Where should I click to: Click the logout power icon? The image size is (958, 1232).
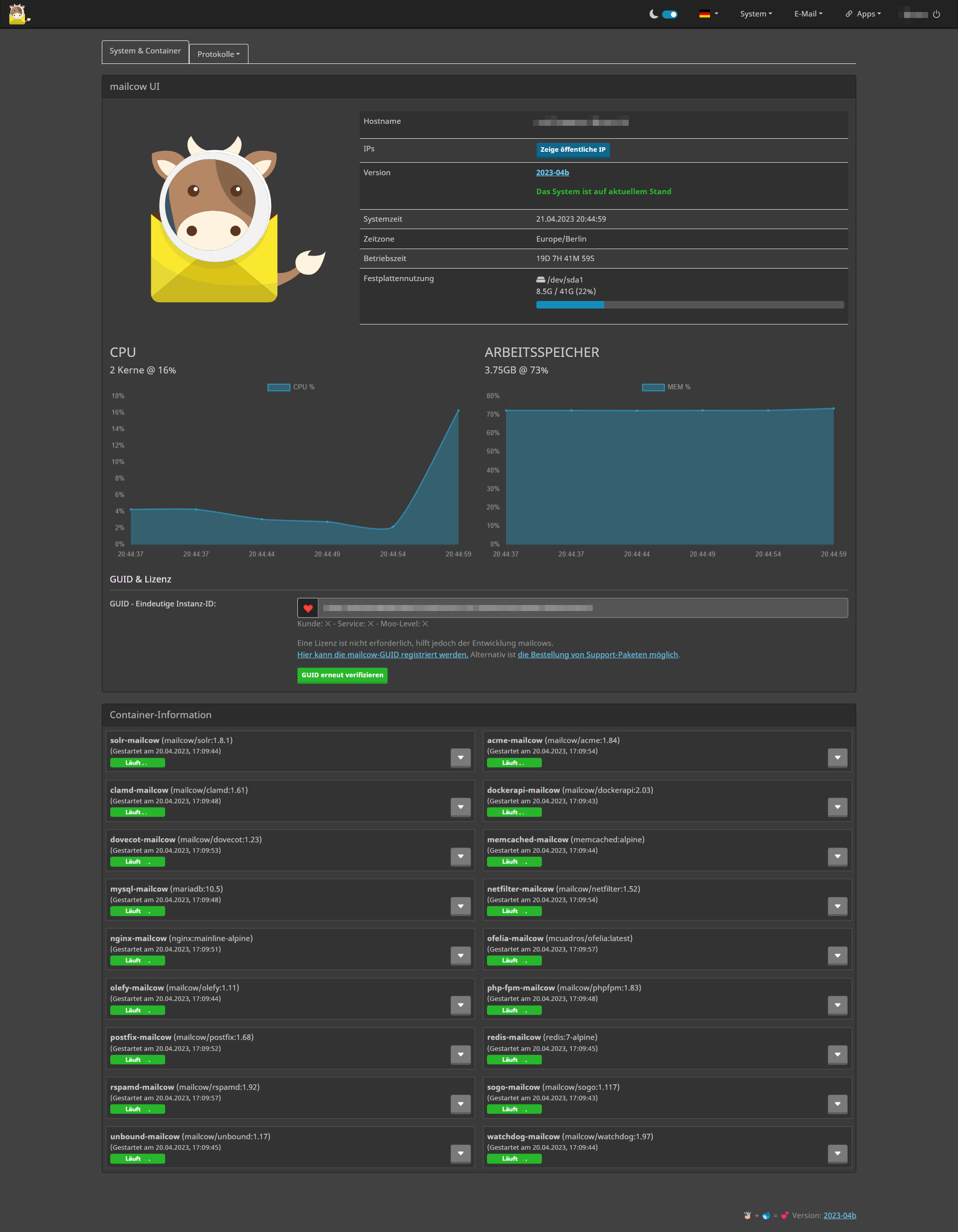(x=936, y=14)
